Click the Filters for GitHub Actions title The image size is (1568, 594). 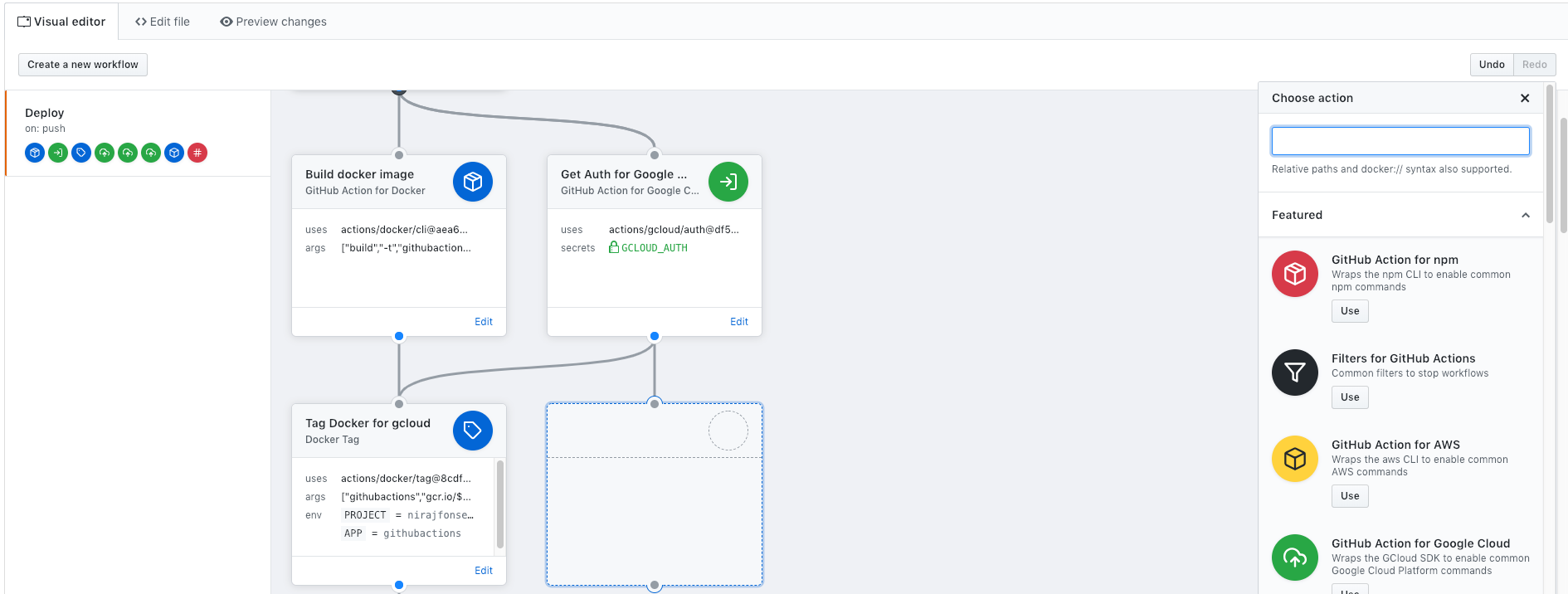click(x=1403, y=358)
